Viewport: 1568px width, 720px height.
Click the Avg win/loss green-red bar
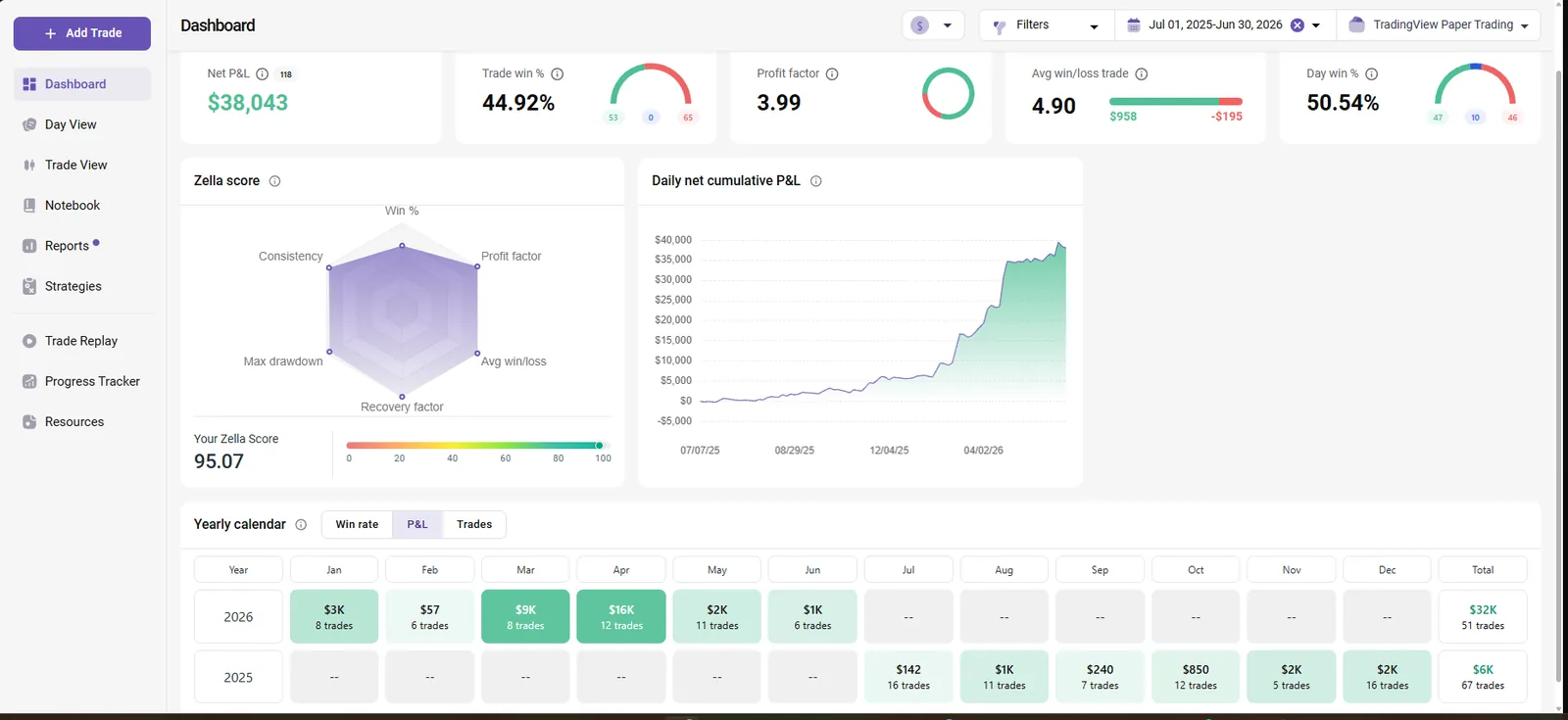1176,101
